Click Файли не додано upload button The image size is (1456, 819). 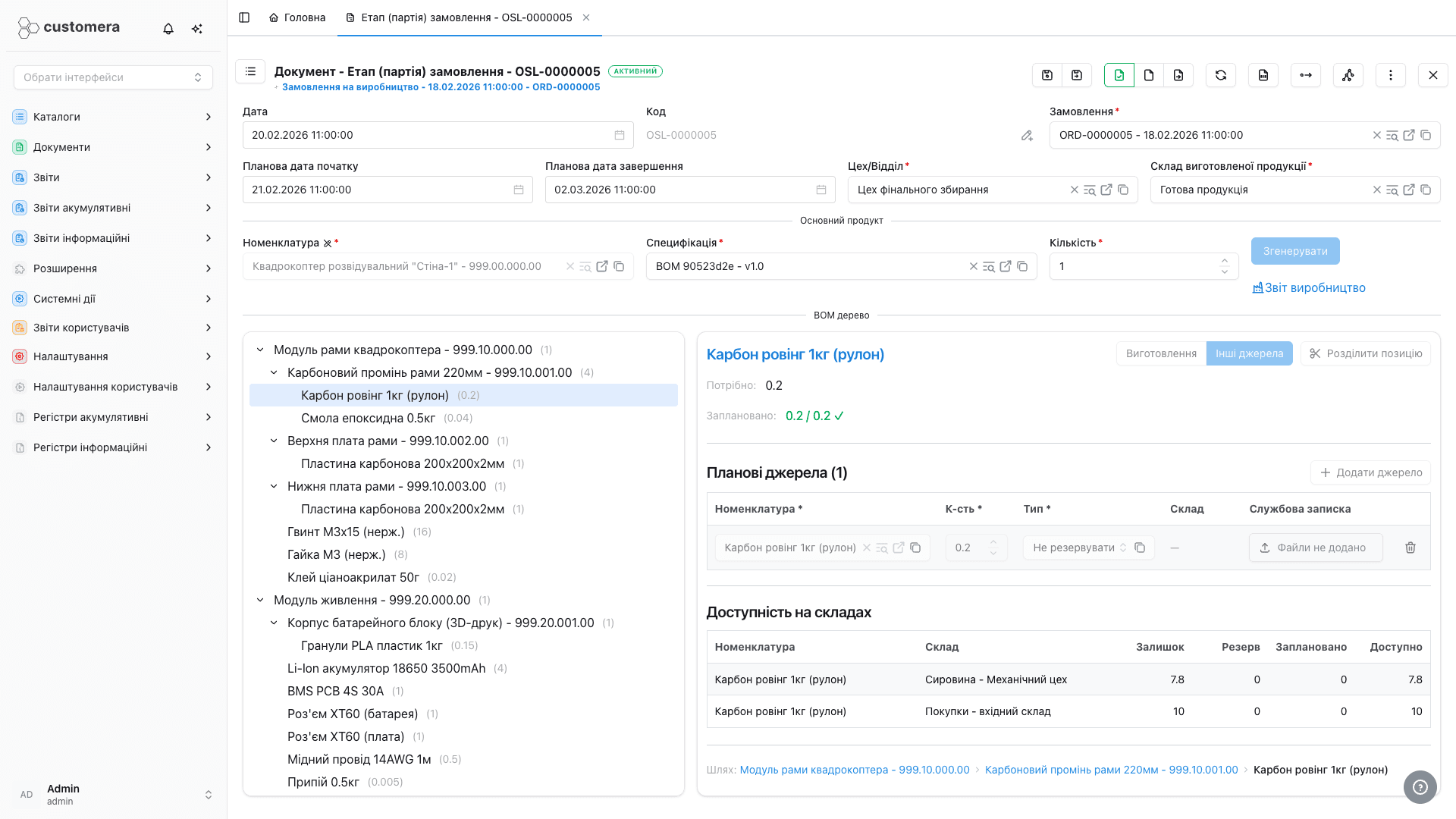coord(1316,548)
